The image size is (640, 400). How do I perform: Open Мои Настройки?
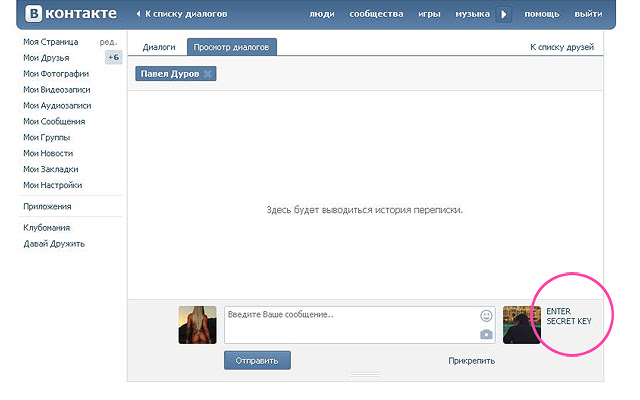pyautogui.click(x=53, y=185)
